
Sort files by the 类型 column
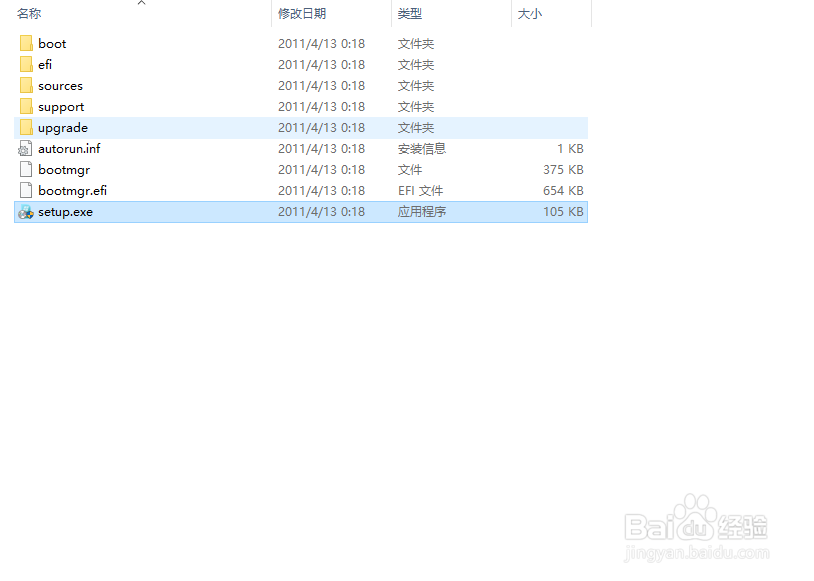coord(408,14)
